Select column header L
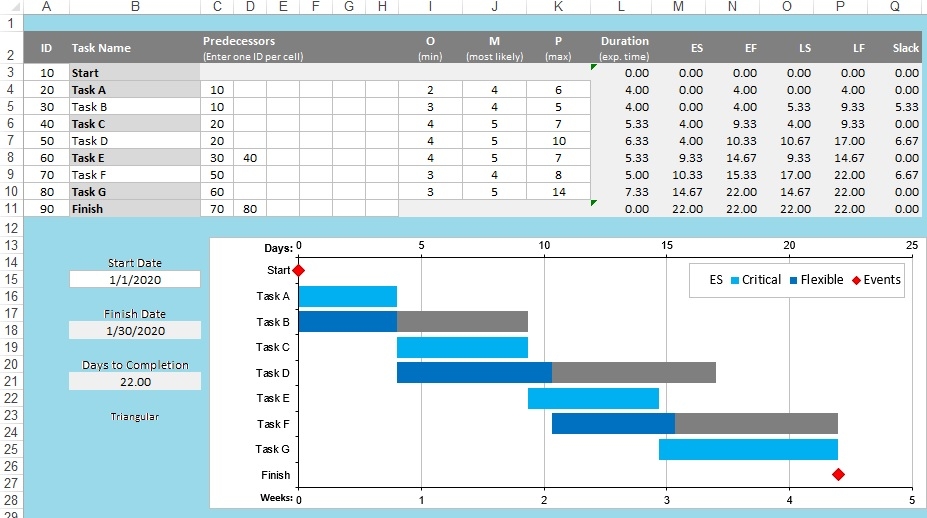Viewport: 927px width, 518px height. click(621, 7)
